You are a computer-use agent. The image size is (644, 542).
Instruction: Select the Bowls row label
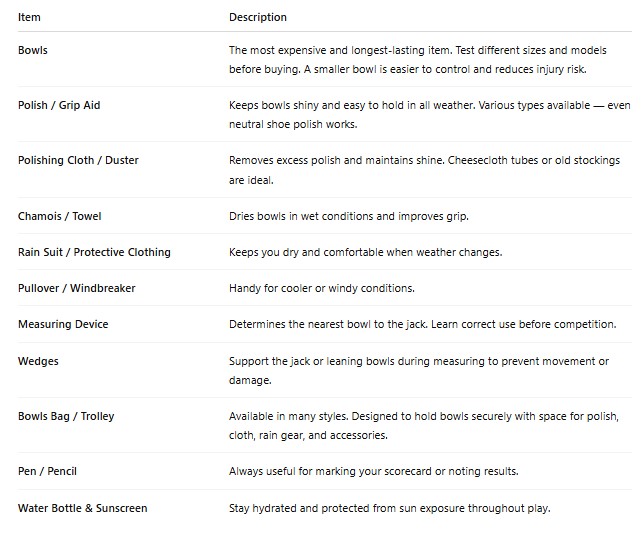tap(33, 50)
